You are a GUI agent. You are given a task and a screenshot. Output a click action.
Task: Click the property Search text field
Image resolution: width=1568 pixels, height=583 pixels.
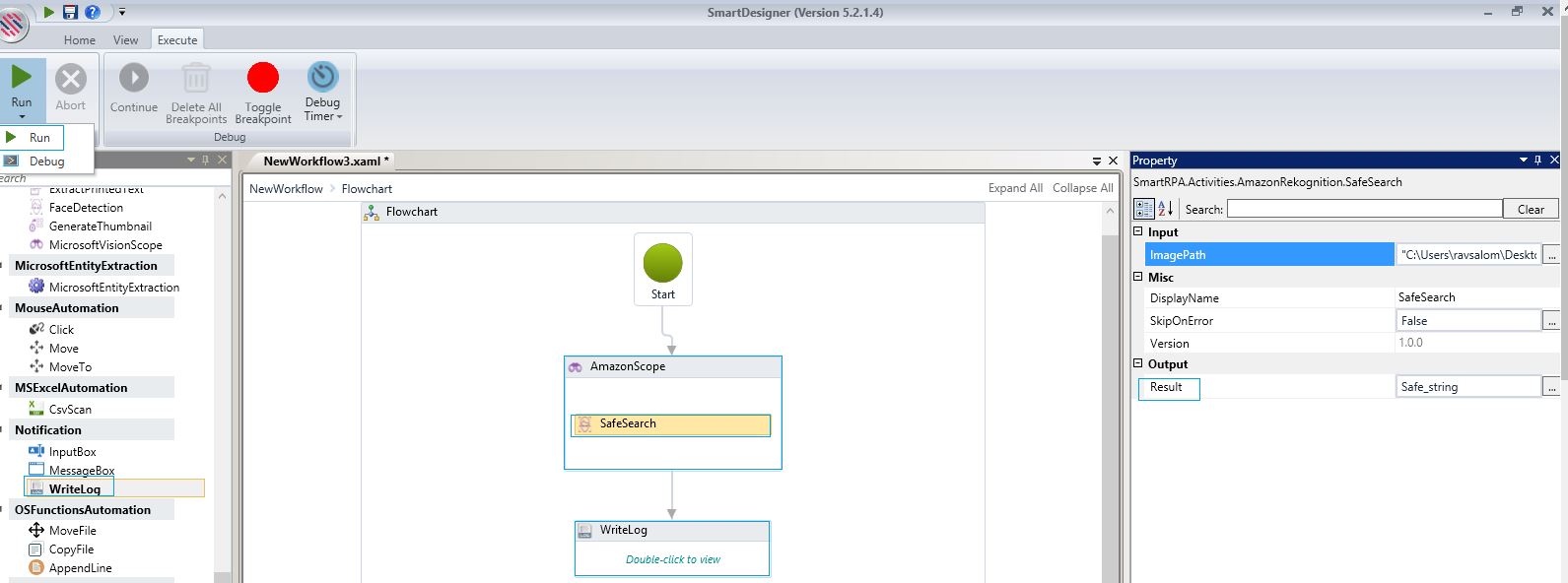click(x=1364, y=209)
